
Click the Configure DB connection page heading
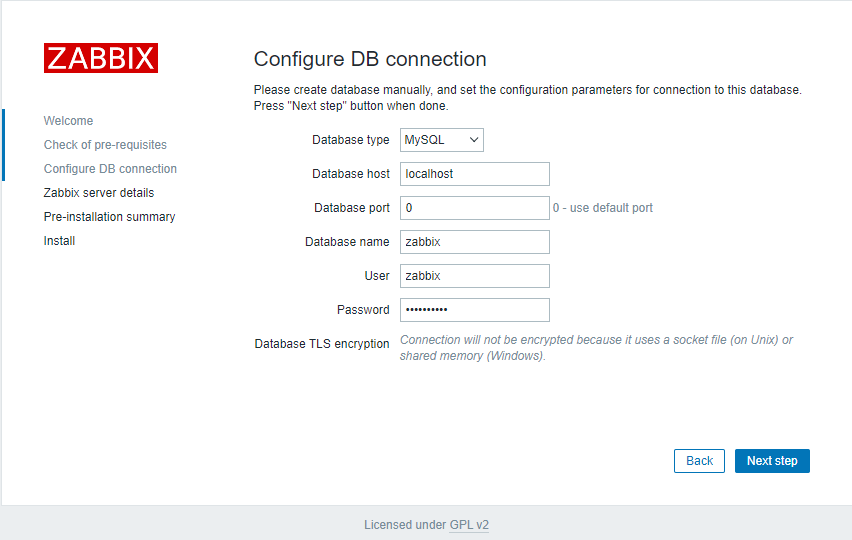pos(370,59)
